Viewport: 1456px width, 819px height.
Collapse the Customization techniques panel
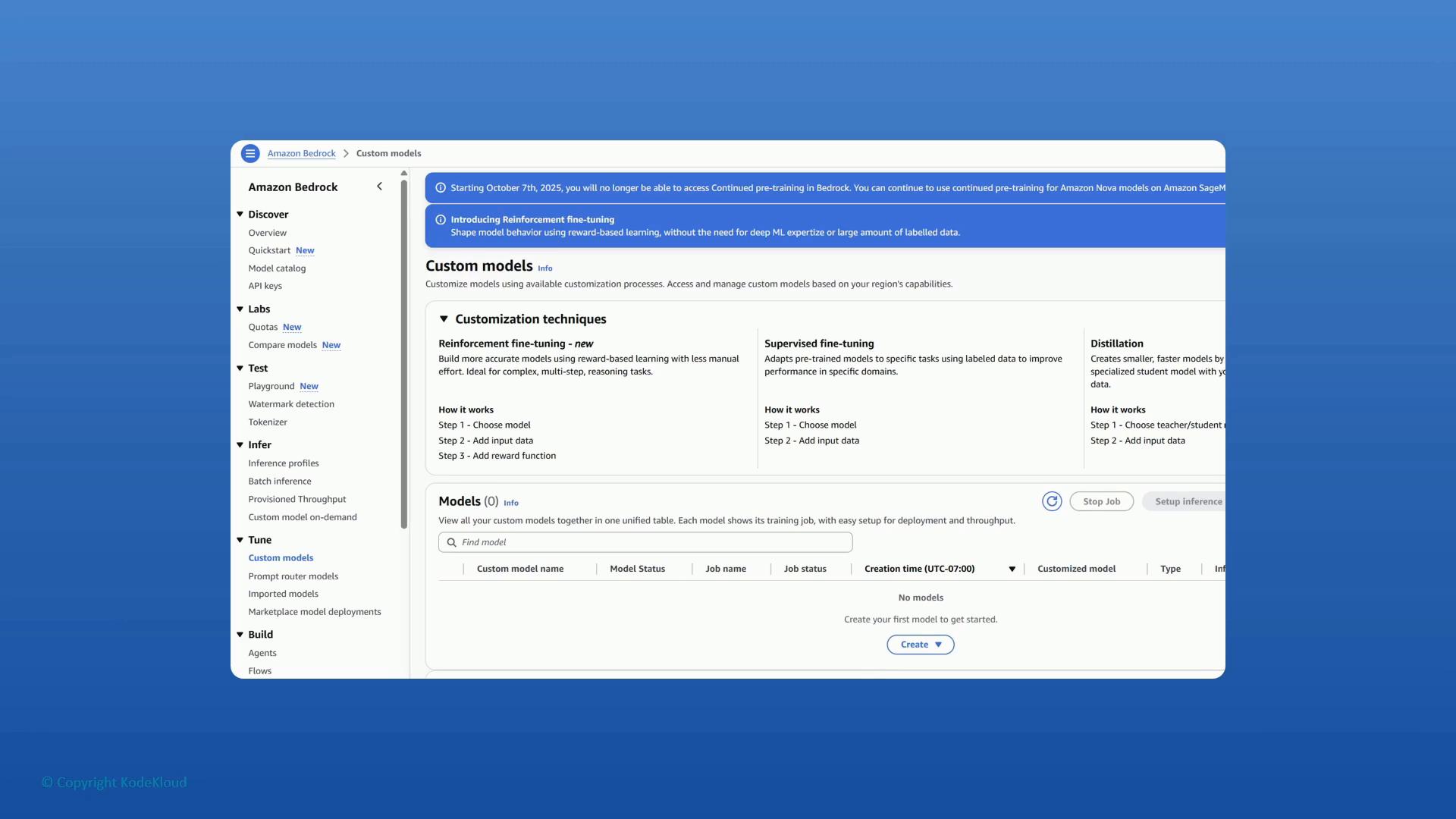point(444,319)
